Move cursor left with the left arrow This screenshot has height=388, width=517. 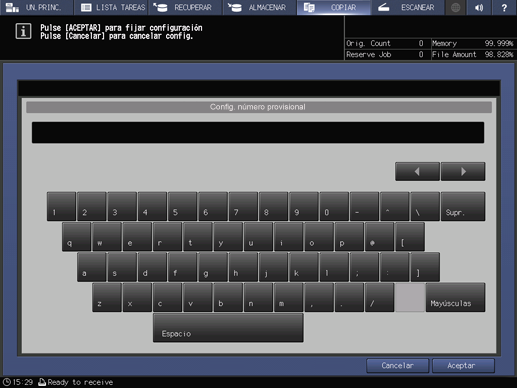(417, 171)
